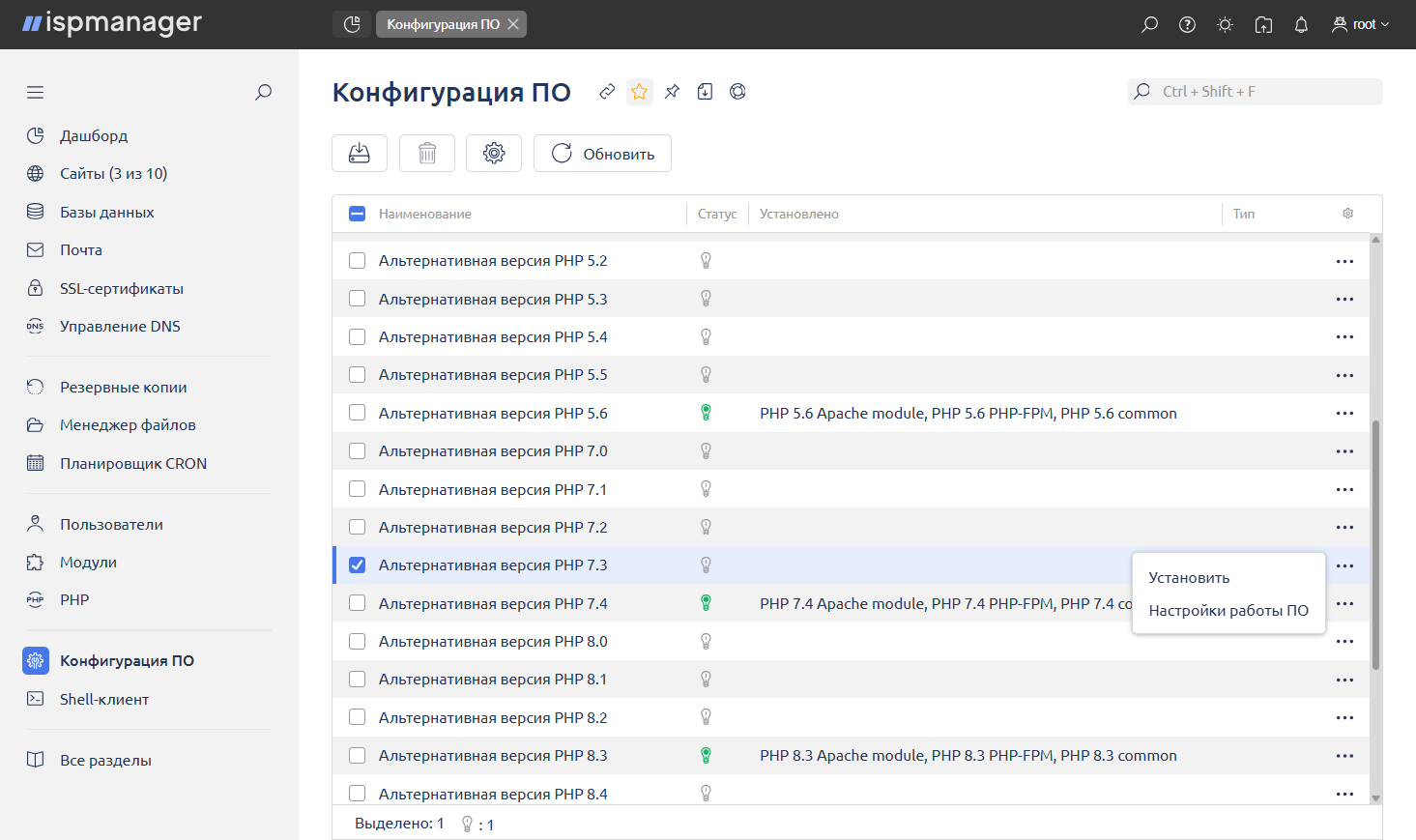Choose Установить from the context menu

click(1189, 578)
